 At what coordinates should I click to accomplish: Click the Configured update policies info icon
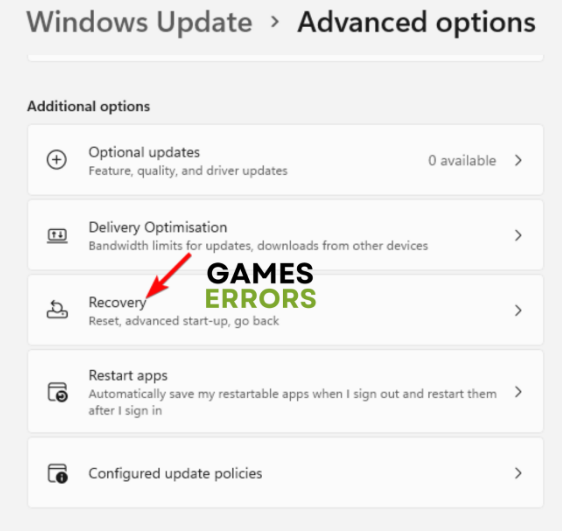click(x=58, y=473)
